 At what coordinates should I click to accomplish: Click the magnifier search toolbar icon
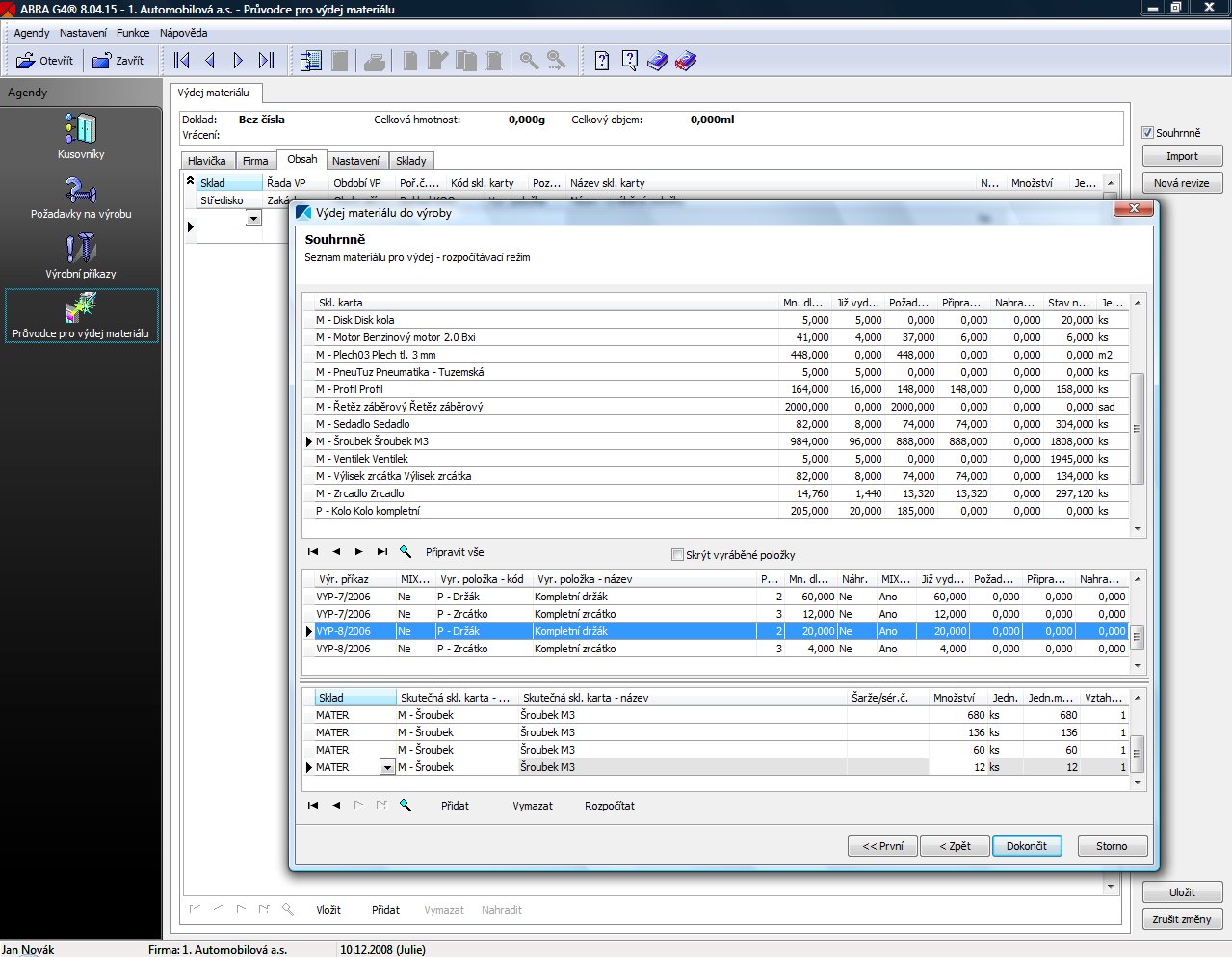(x=529, y=61)
